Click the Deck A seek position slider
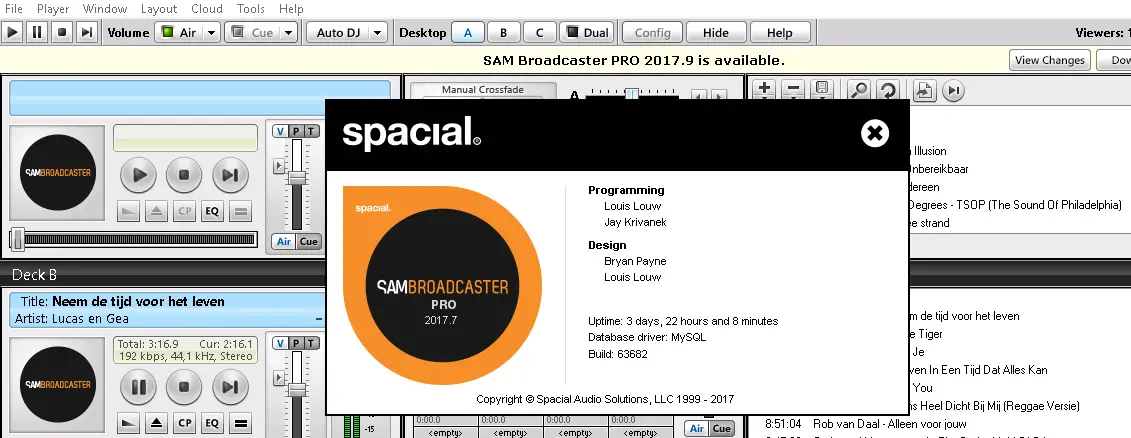1131x438 pixels. coord(137,240)
